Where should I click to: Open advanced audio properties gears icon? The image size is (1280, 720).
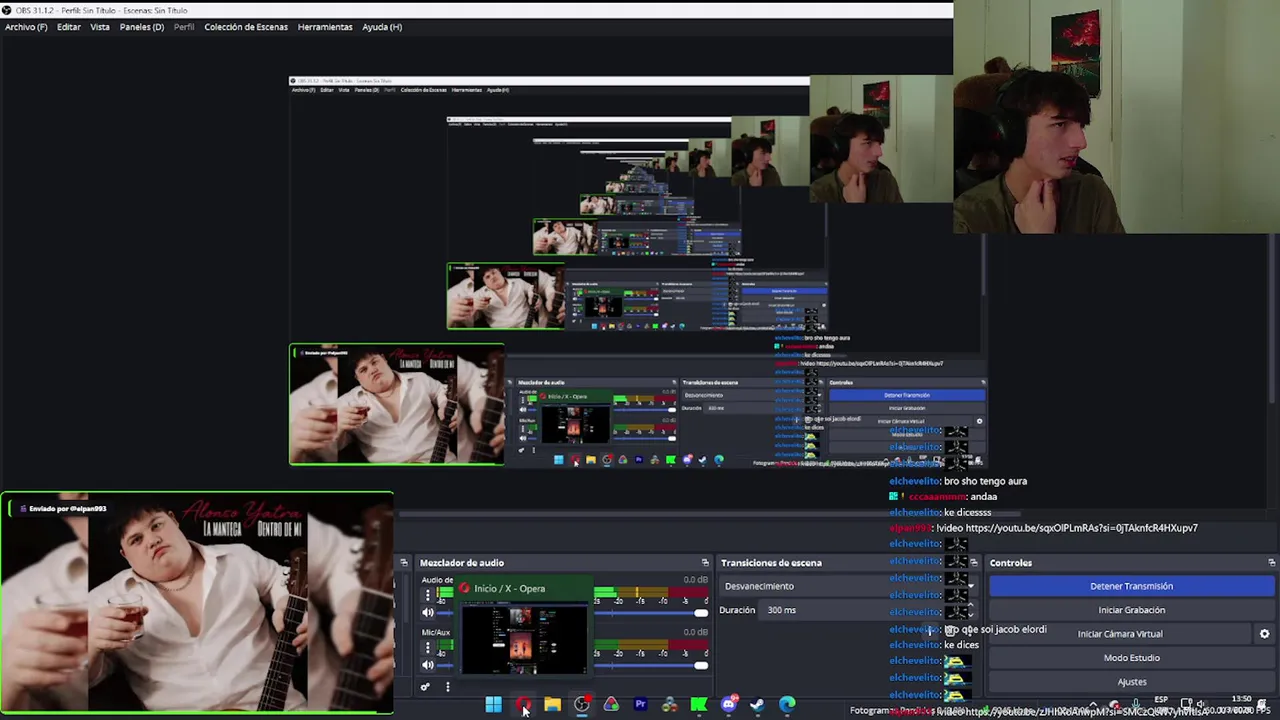[x=425, y=687]
